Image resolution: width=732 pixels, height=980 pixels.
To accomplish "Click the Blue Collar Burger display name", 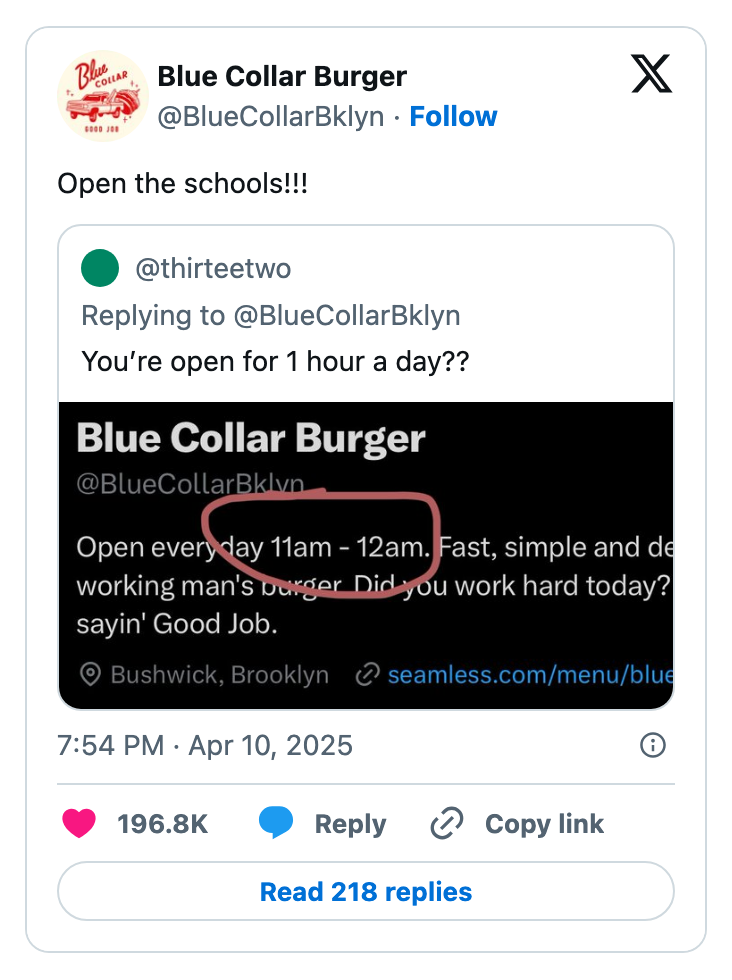I will 281,76.
